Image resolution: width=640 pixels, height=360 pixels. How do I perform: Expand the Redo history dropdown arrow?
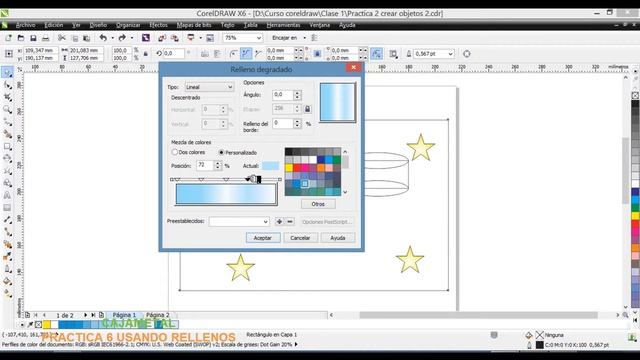(131, 38)
